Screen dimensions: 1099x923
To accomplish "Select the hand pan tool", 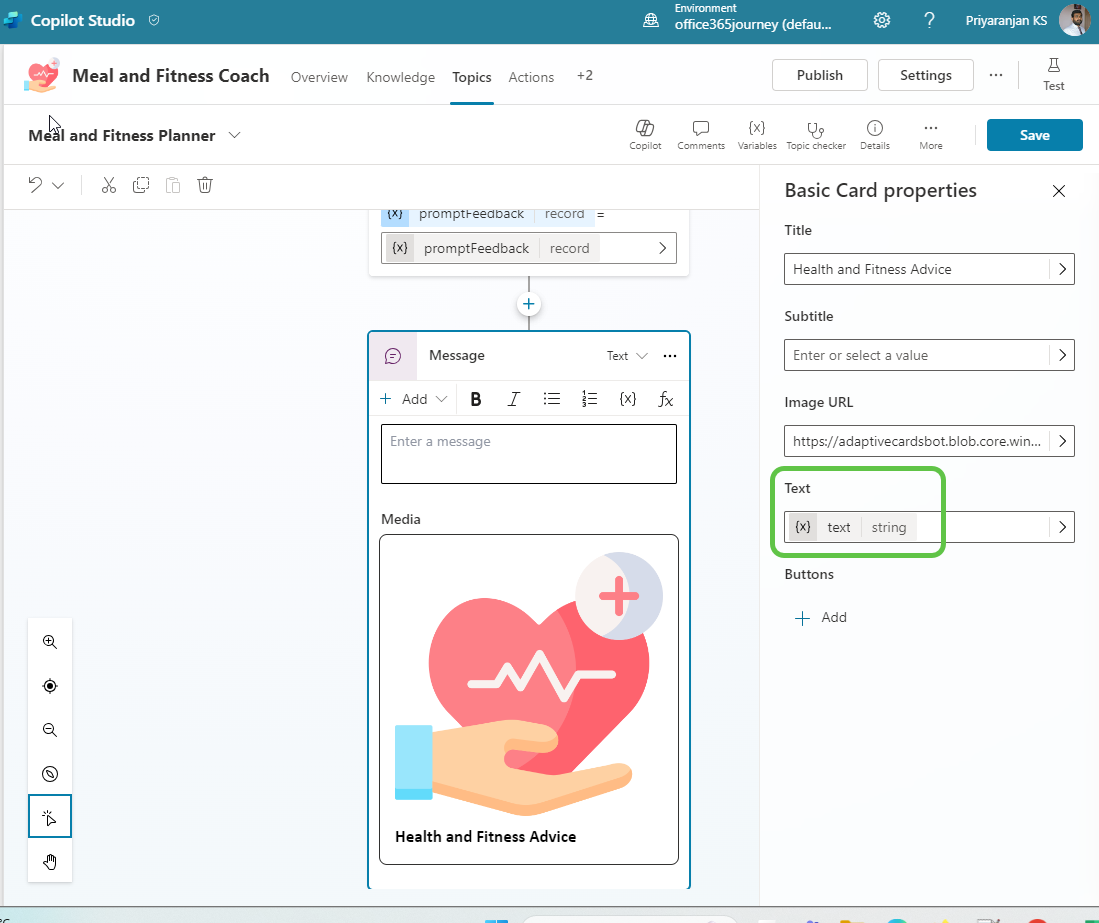I will pos(50,862).
